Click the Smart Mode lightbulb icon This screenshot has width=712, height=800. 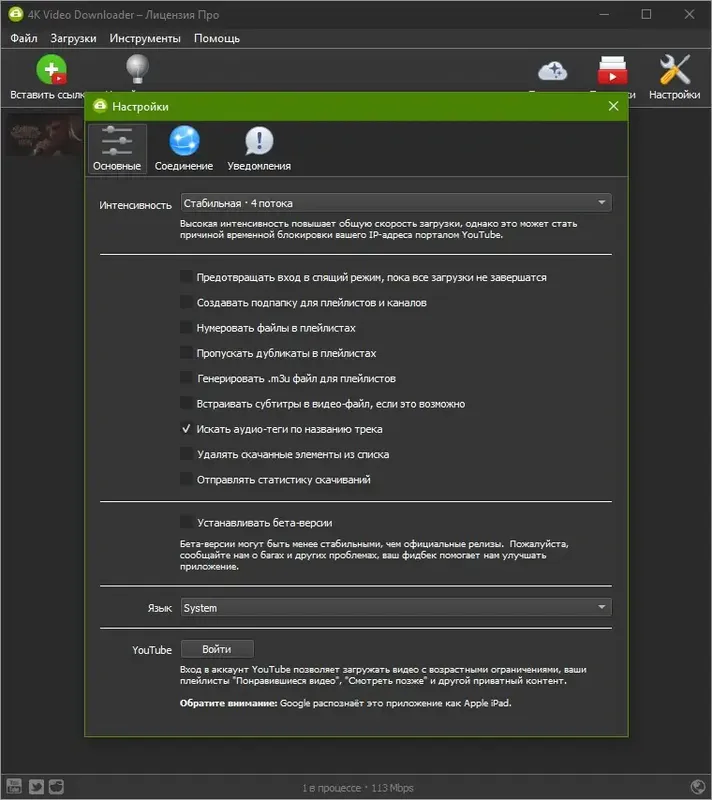(x=137, y=69)
